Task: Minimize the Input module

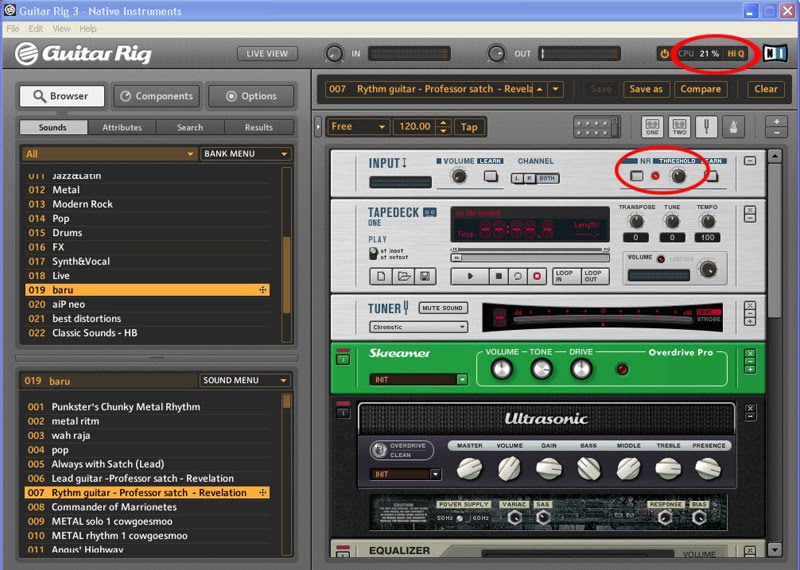Action: click(750, 161)
